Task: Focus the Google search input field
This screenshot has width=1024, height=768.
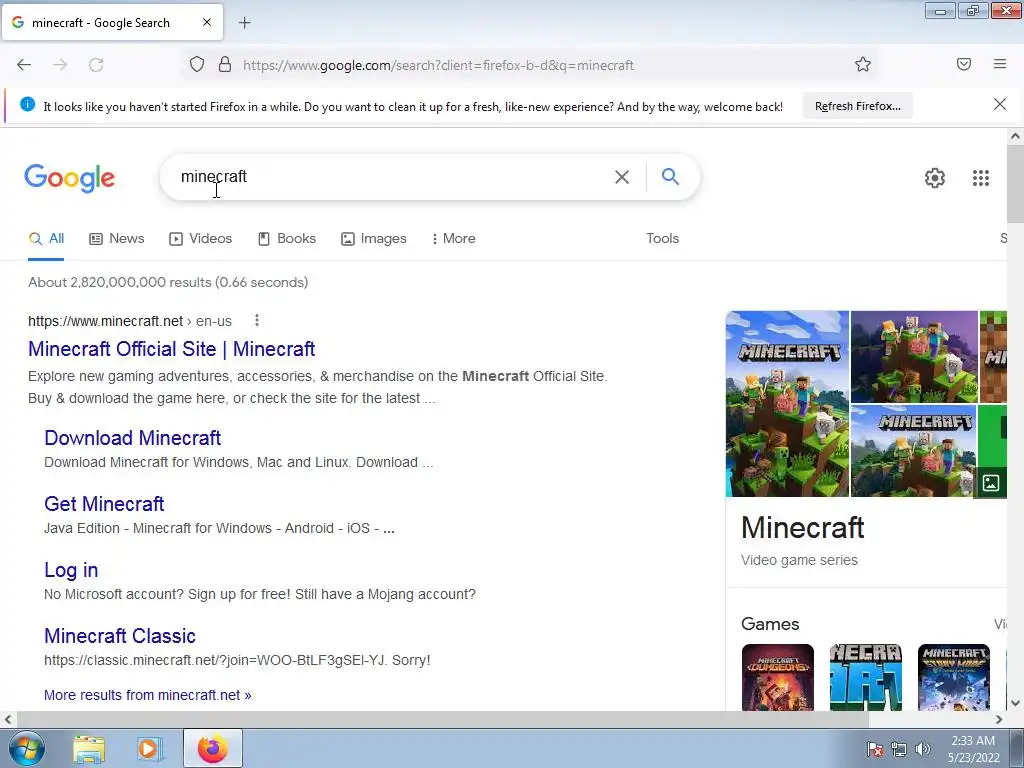Action: [x=392, y=177]
